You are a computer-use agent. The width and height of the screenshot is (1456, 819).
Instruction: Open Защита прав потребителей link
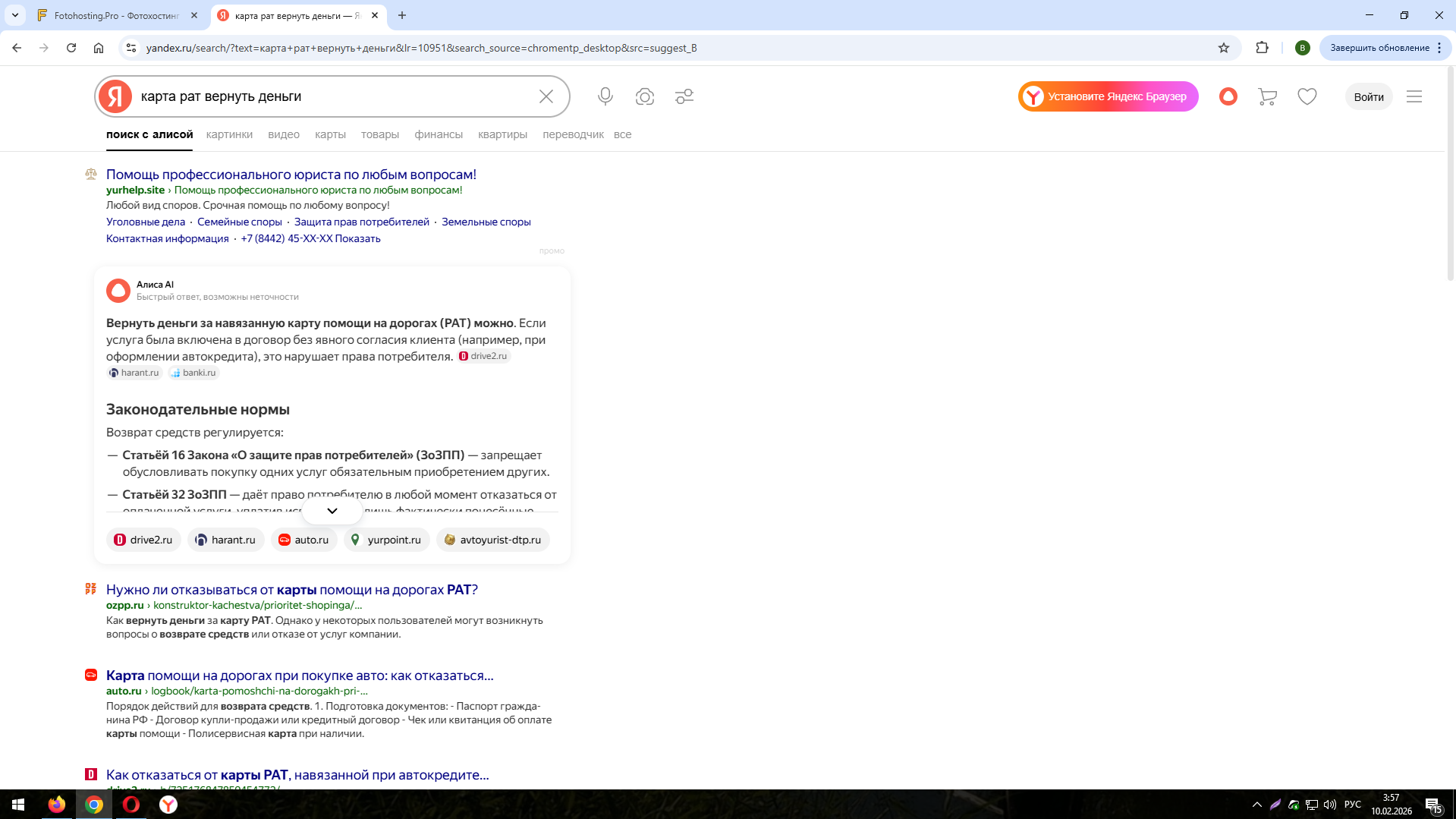pos(362,222)
